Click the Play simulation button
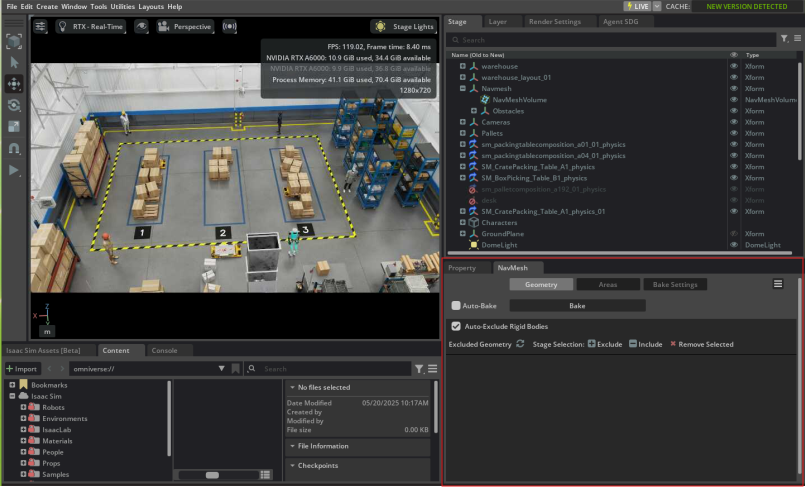The width and height of the screenshot is (805, 487). 14,170
